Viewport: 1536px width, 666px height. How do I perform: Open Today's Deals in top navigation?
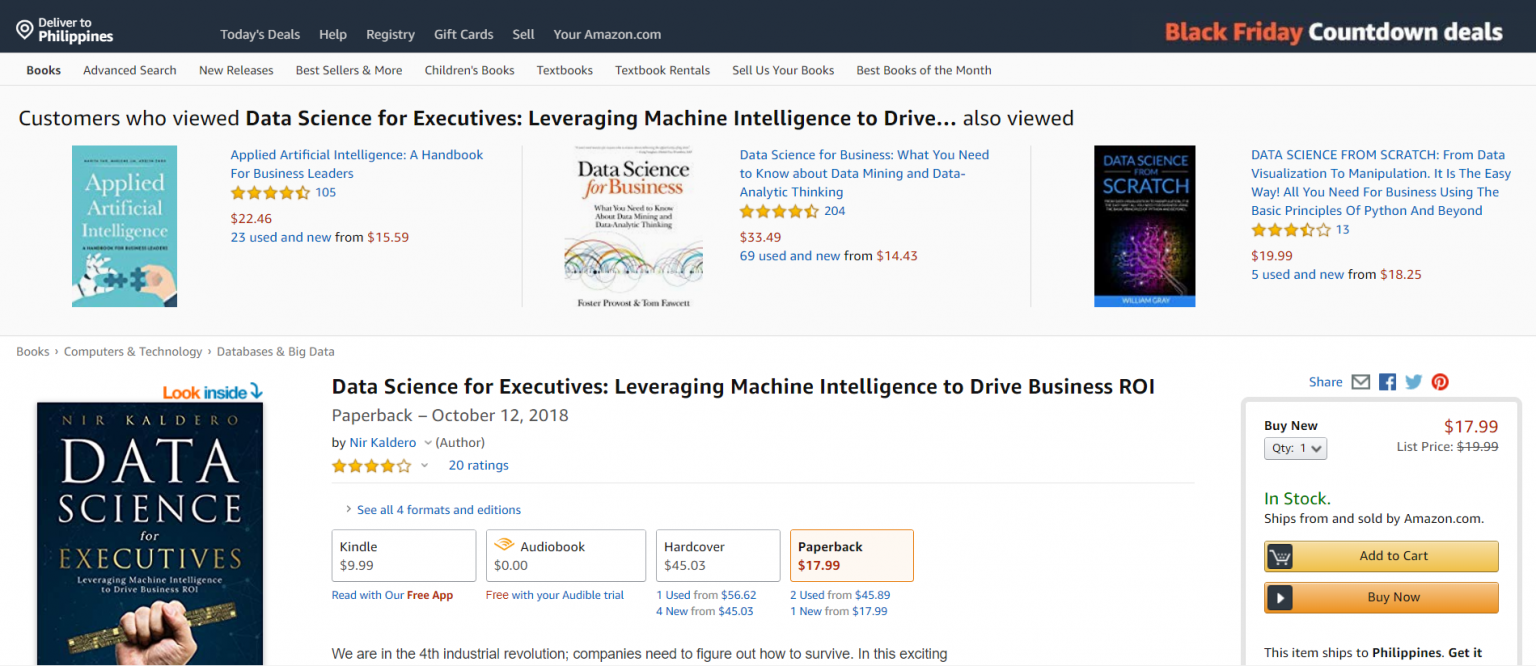(260, 34)
